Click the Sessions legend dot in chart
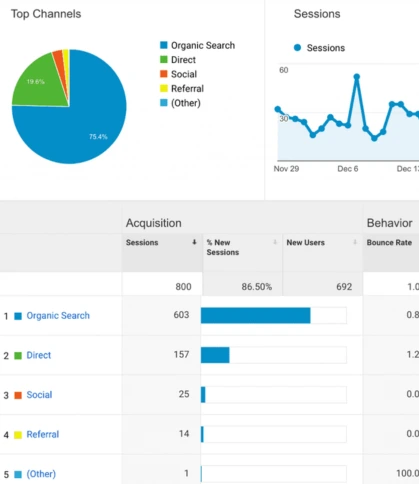 [297, 48]
